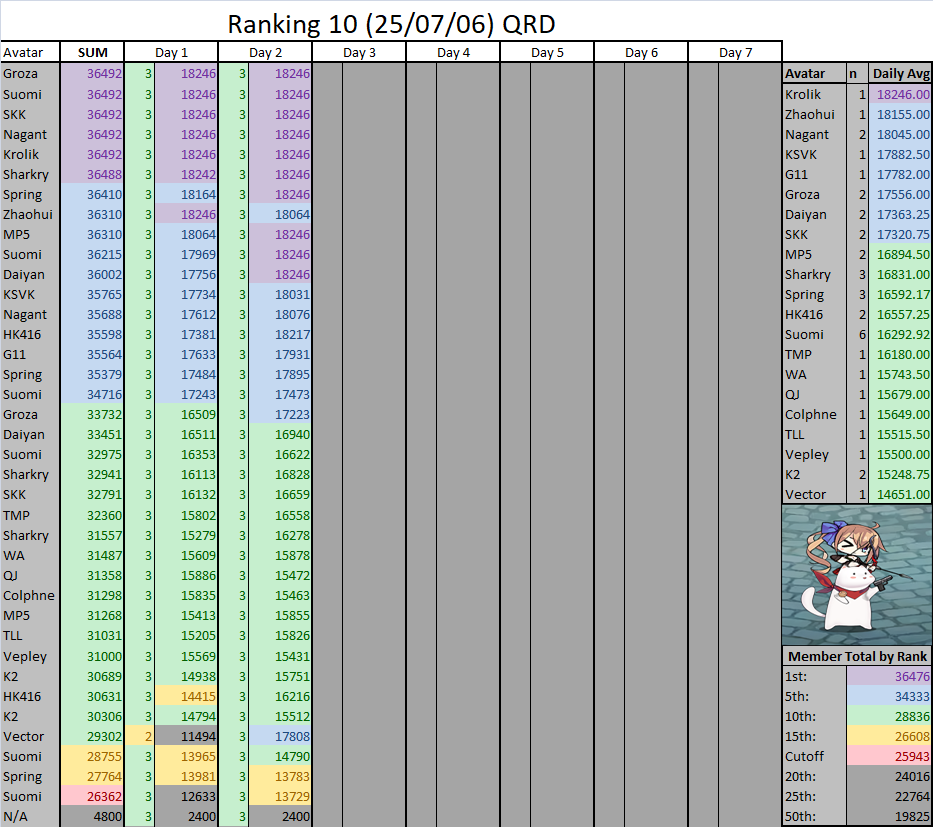The image size is (933, 827).
Task: Click the Suomi count cell showing 6
Action: click(x=857, y=334)
